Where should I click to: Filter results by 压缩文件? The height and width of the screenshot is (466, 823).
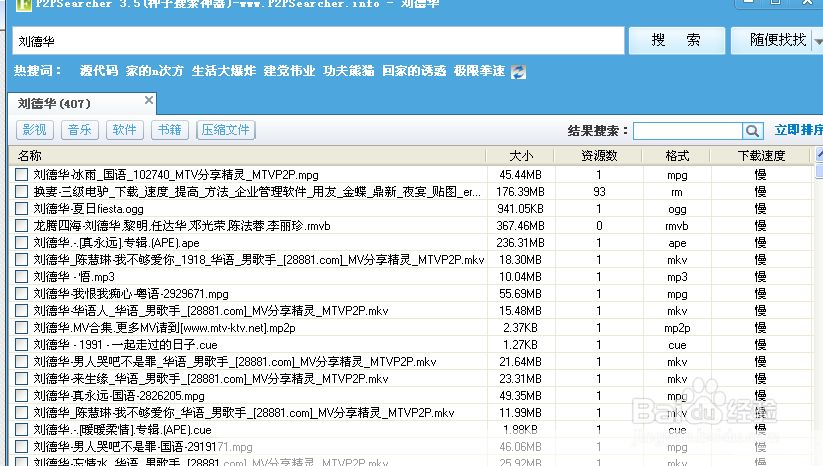coord(226,130)
